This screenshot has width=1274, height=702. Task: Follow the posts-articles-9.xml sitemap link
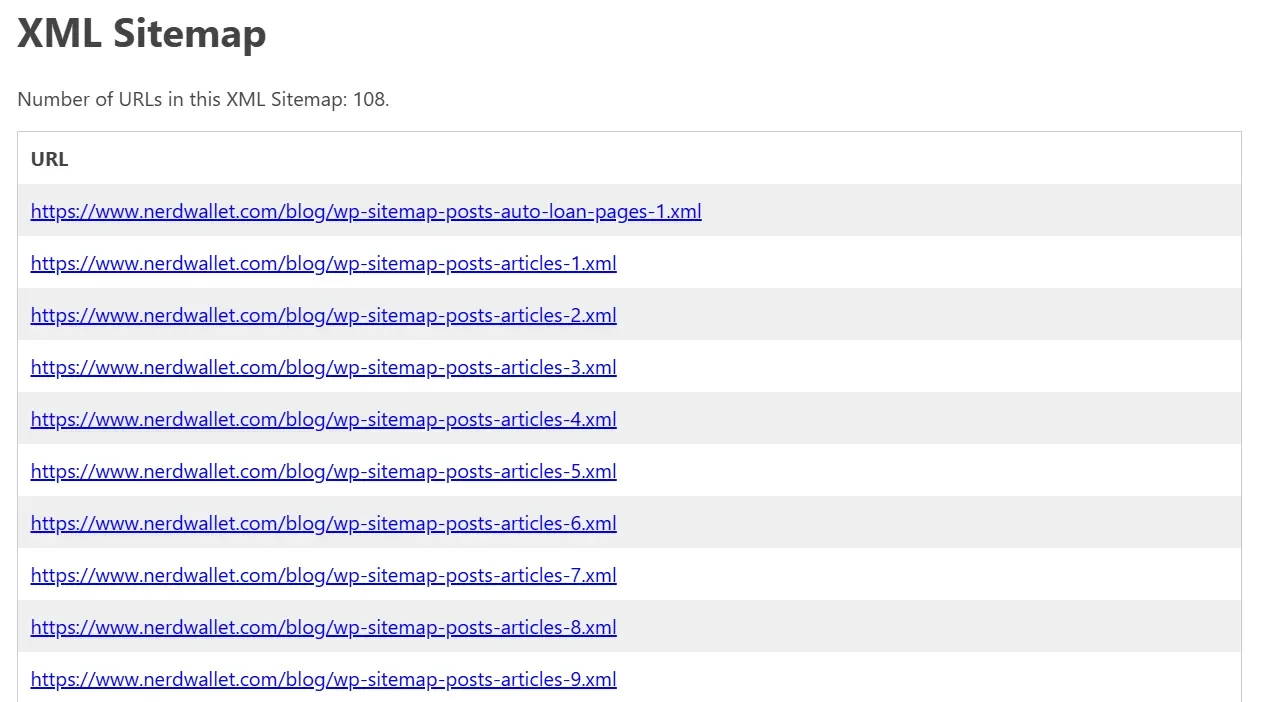[x=323, y=679]
